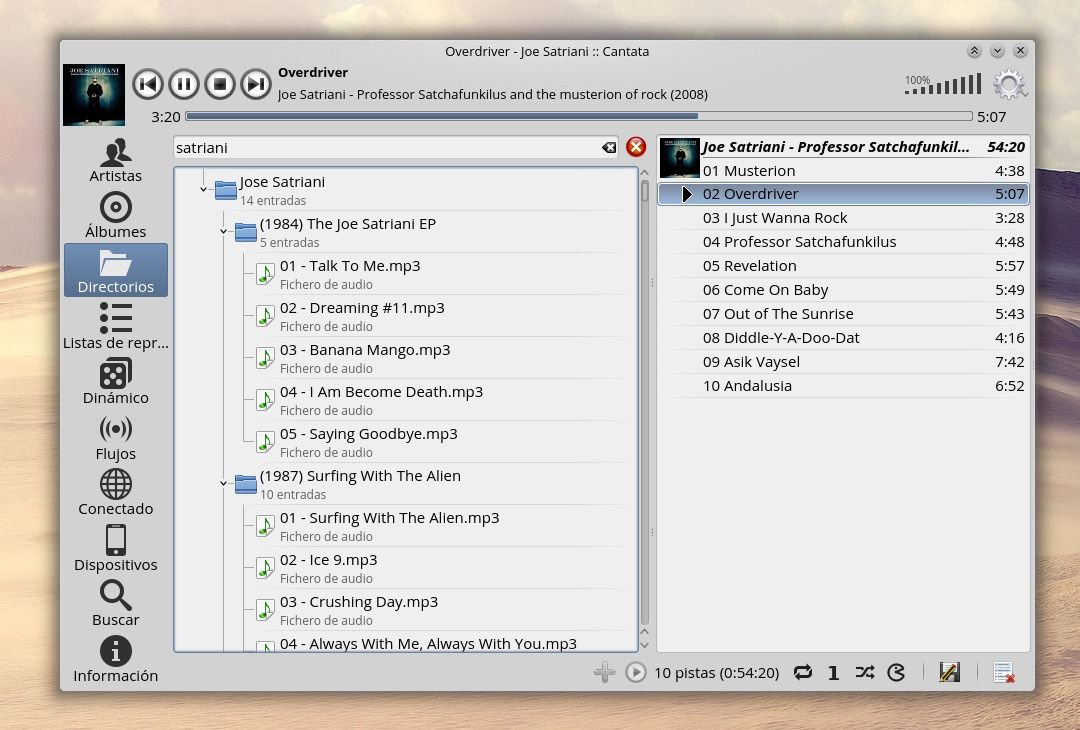The height and width of the screenshot is (730, 1080).
Task: Click the previous track button
Action: [148, 84]
